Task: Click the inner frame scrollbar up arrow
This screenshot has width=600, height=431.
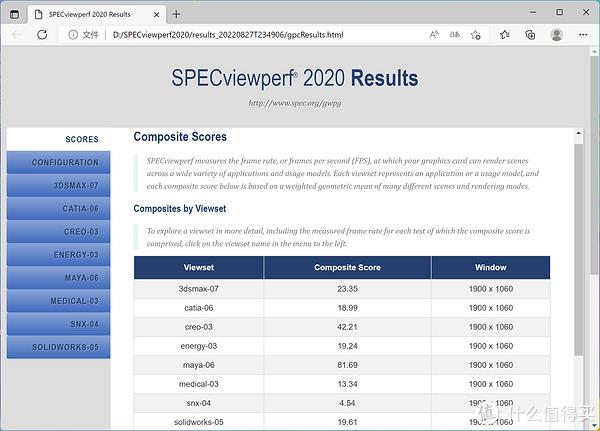Action: [x=578, y=133]
